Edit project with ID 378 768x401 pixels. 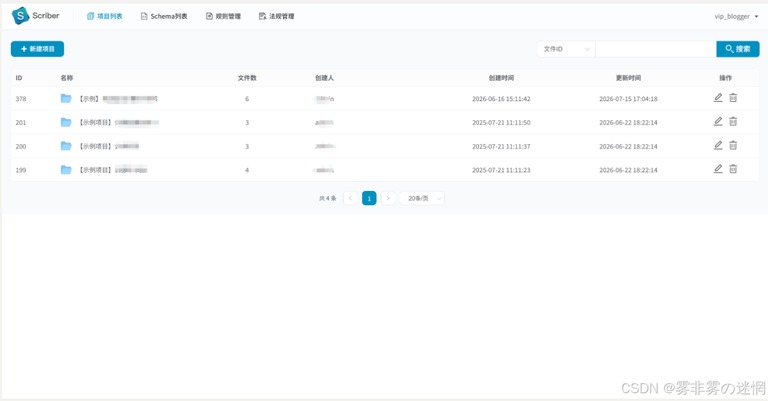pyautogui.click(x=718, y=98)
